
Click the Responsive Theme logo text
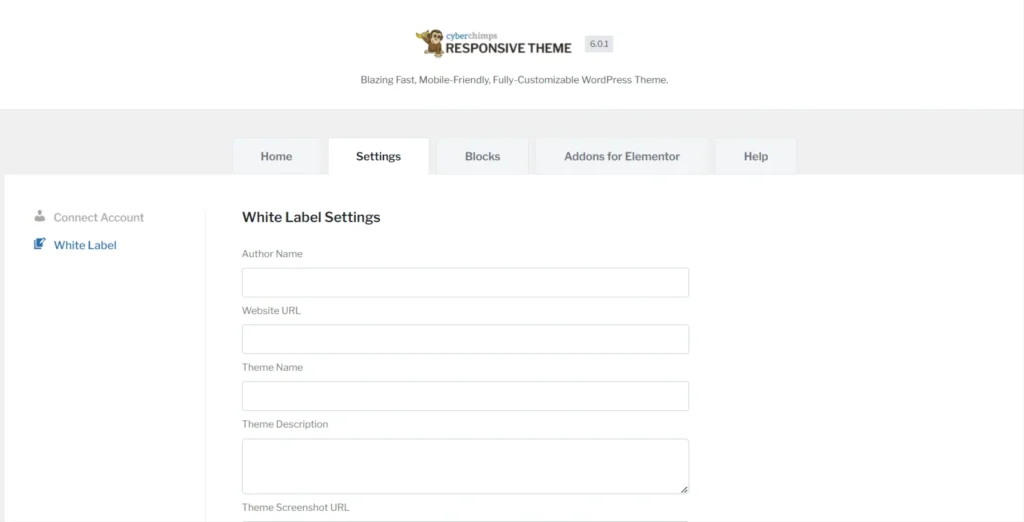click(508, 46)
